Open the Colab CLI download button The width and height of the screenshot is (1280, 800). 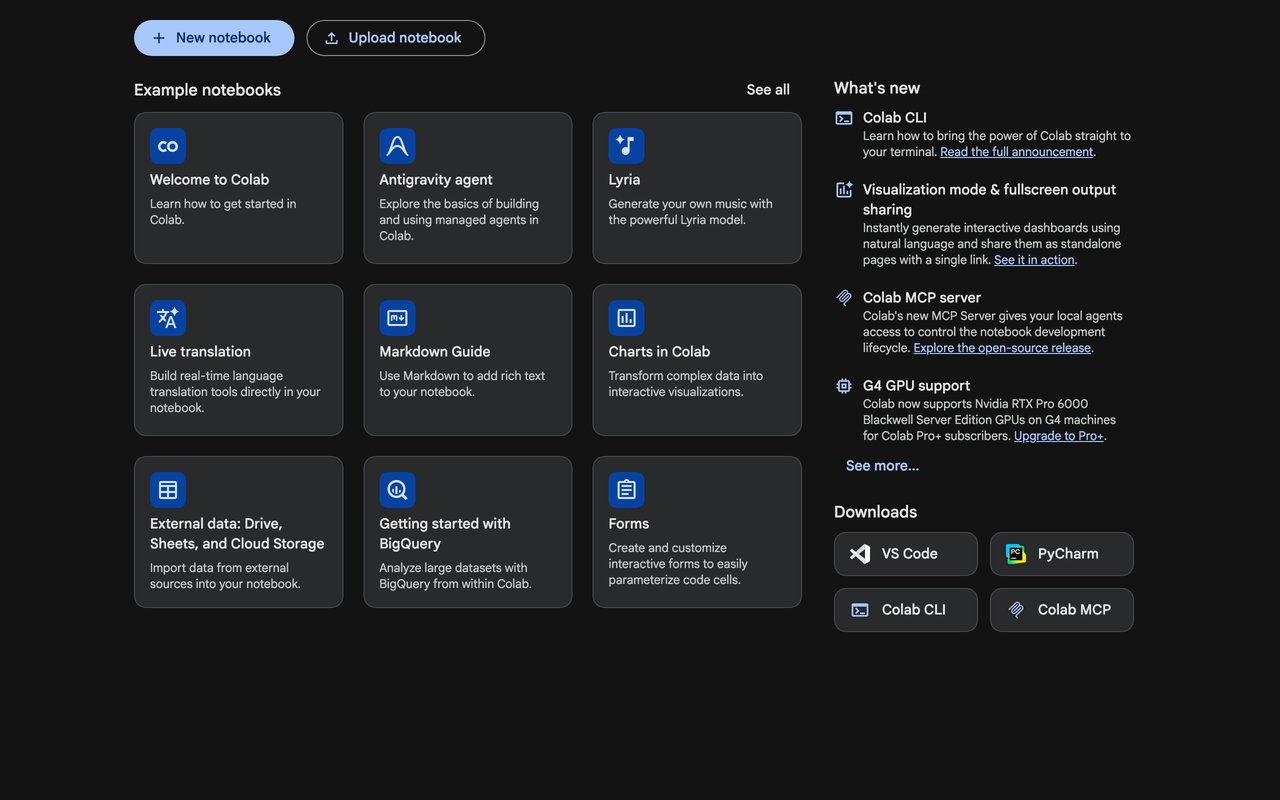point(906,610)
